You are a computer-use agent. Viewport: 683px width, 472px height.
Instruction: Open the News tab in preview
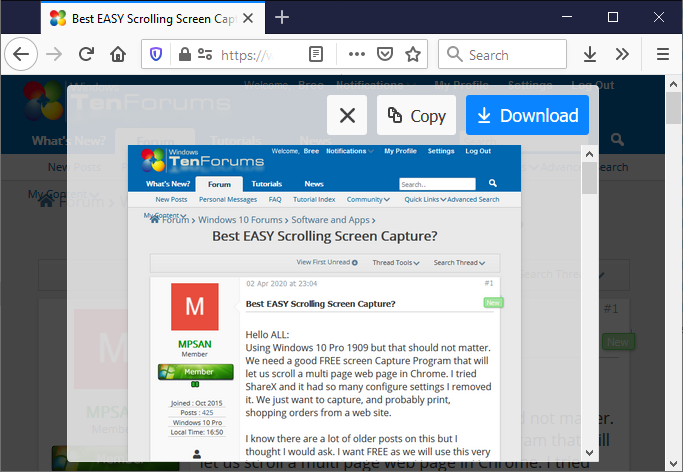(314, 184)
